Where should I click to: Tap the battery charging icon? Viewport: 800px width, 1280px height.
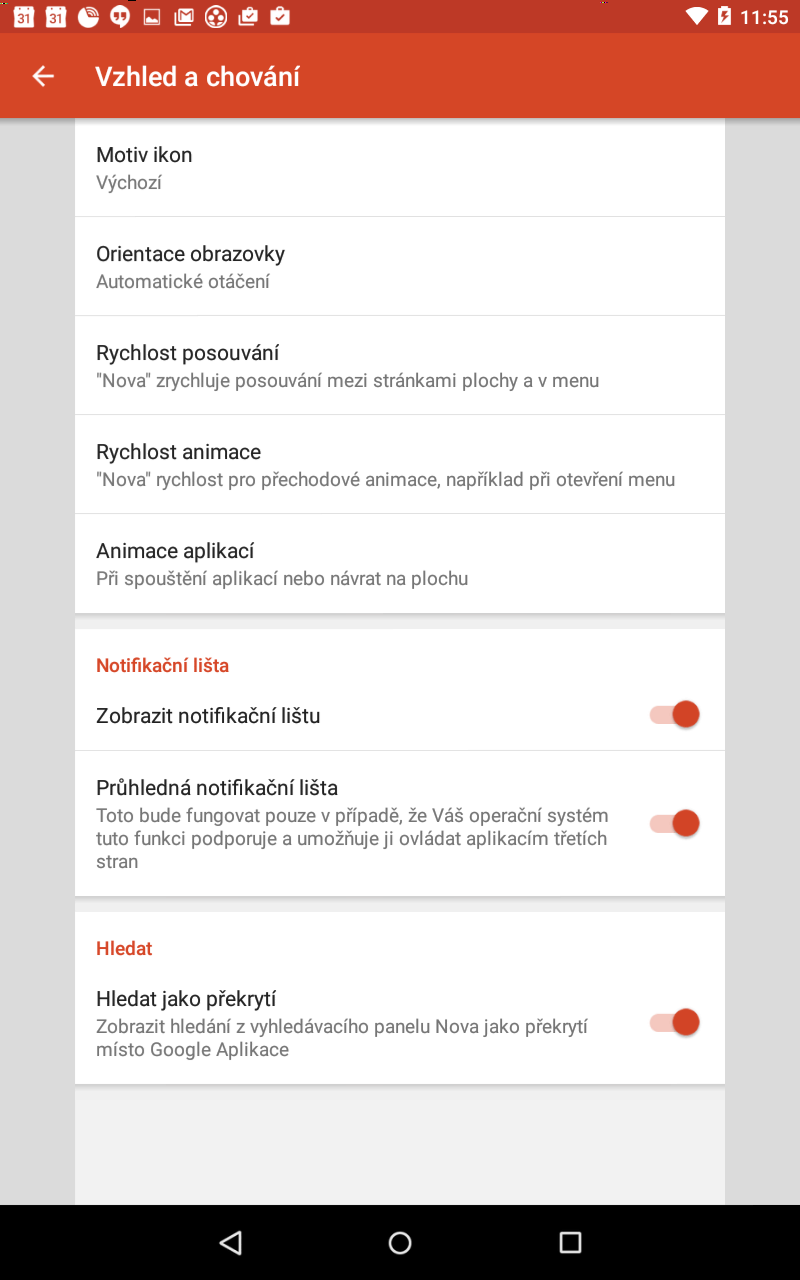[x=723, y=16]
